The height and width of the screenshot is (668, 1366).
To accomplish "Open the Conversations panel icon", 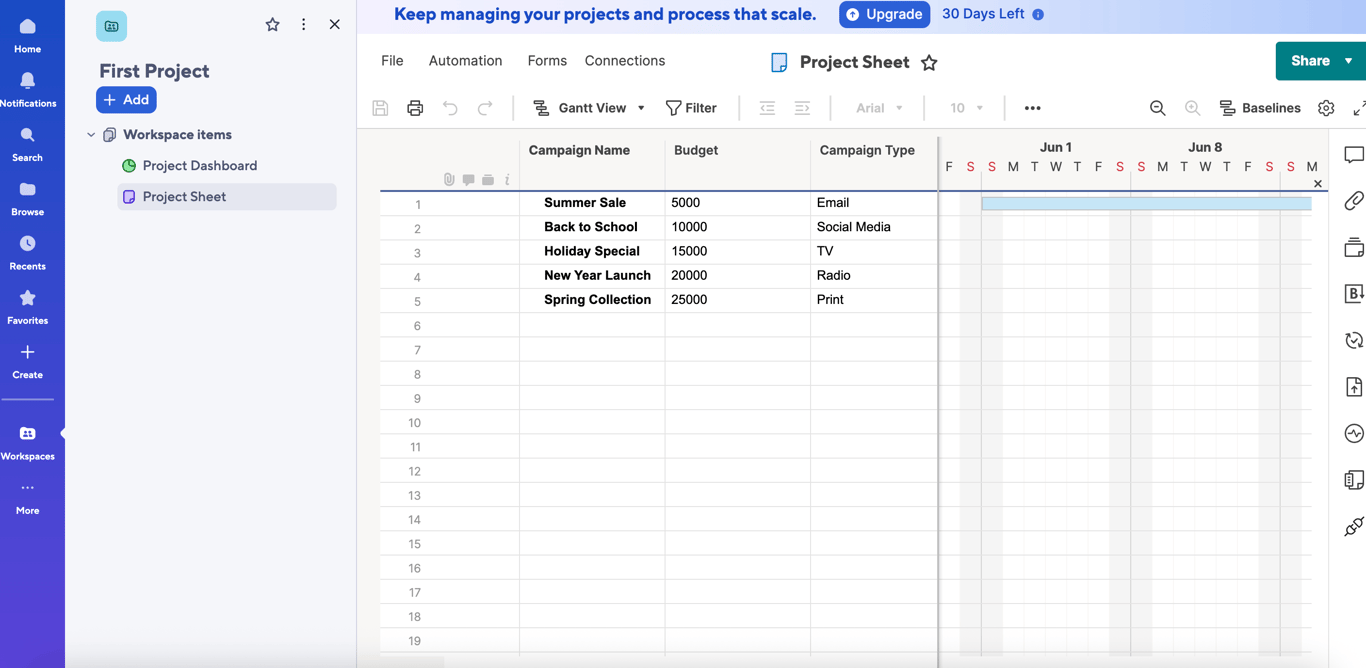I will click(x=1354, y=155).
